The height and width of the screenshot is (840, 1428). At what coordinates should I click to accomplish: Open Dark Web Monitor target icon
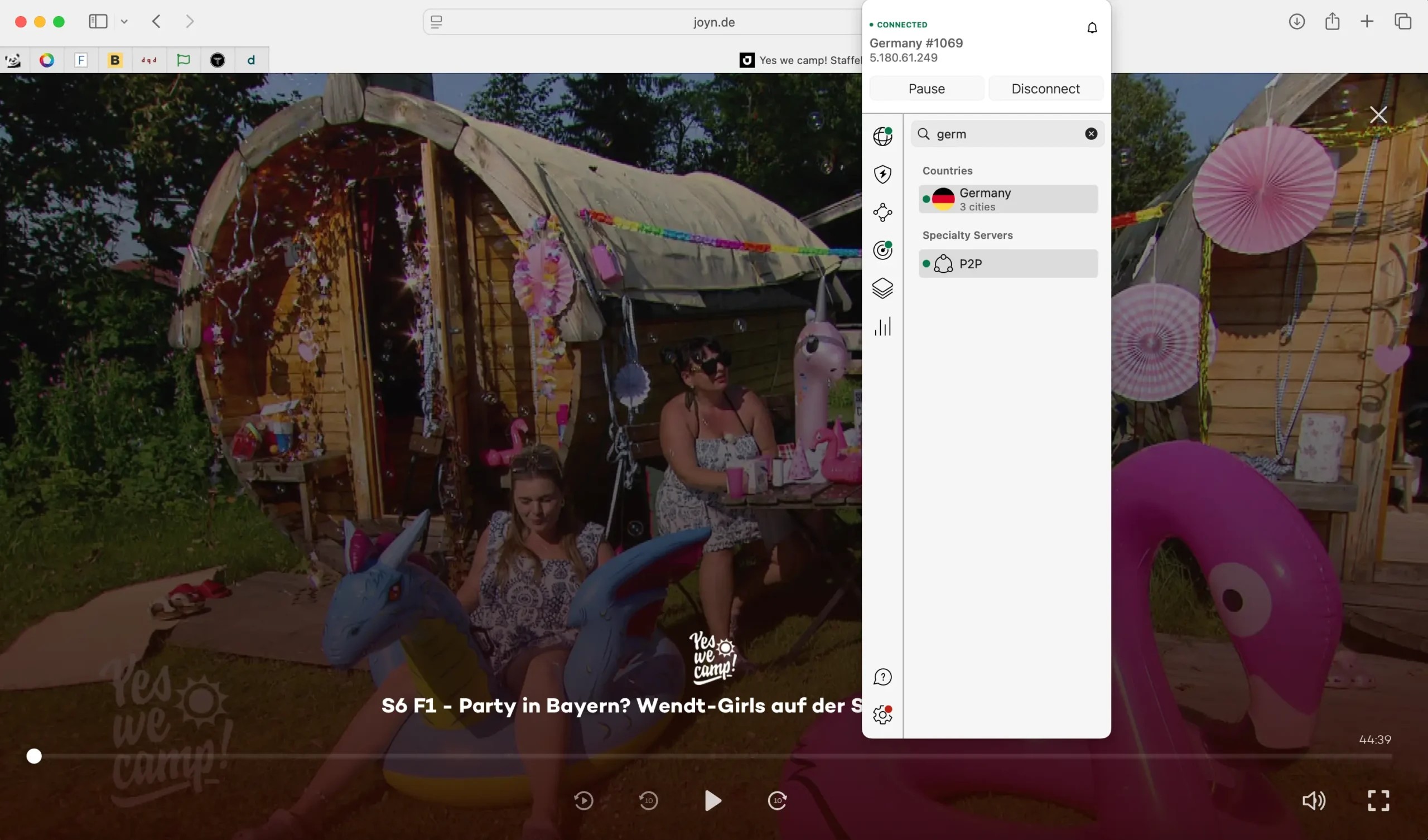[x=882, y=250]
